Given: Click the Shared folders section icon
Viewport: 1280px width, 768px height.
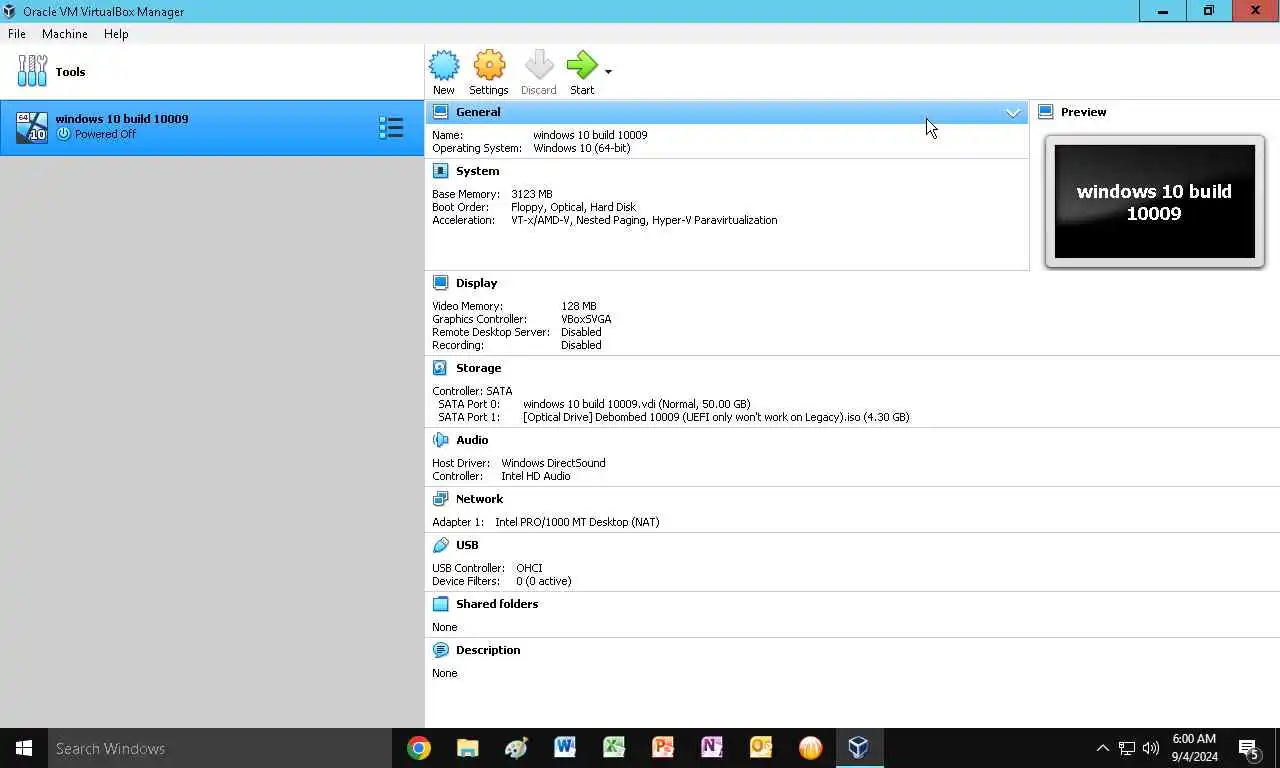Looking at the screenshot, I should [441, 604].
